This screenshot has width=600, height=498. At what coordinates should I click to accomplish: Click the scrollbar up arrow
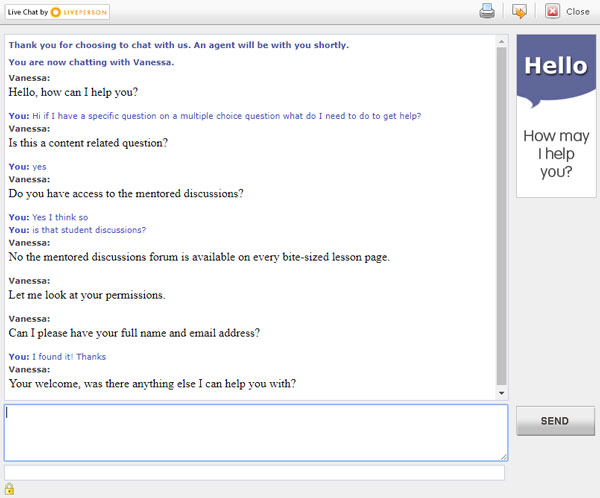point(501,41)
